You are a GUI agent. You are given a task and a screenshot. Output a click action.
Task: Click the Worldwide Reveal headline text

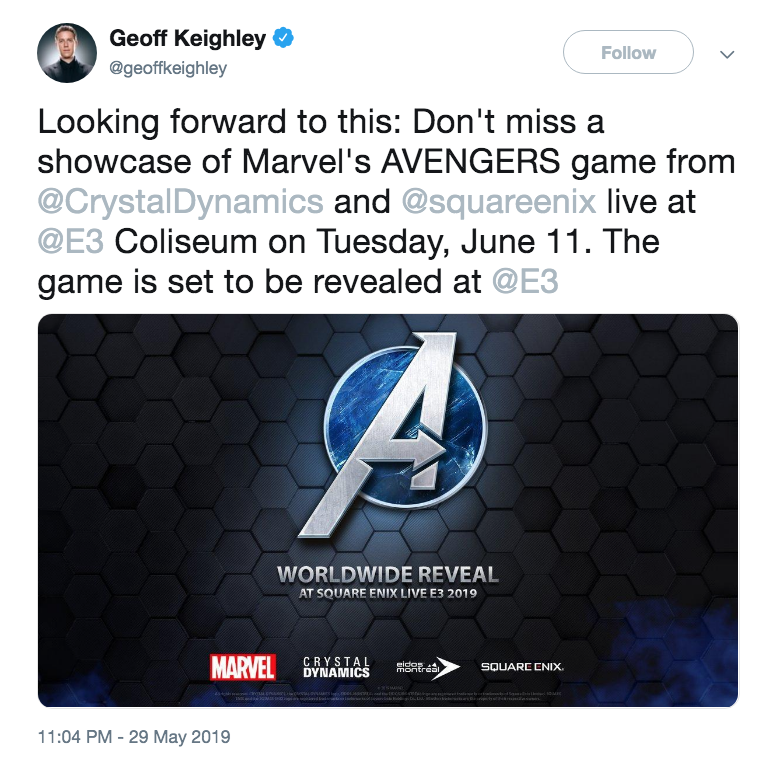tap(387, 575)
